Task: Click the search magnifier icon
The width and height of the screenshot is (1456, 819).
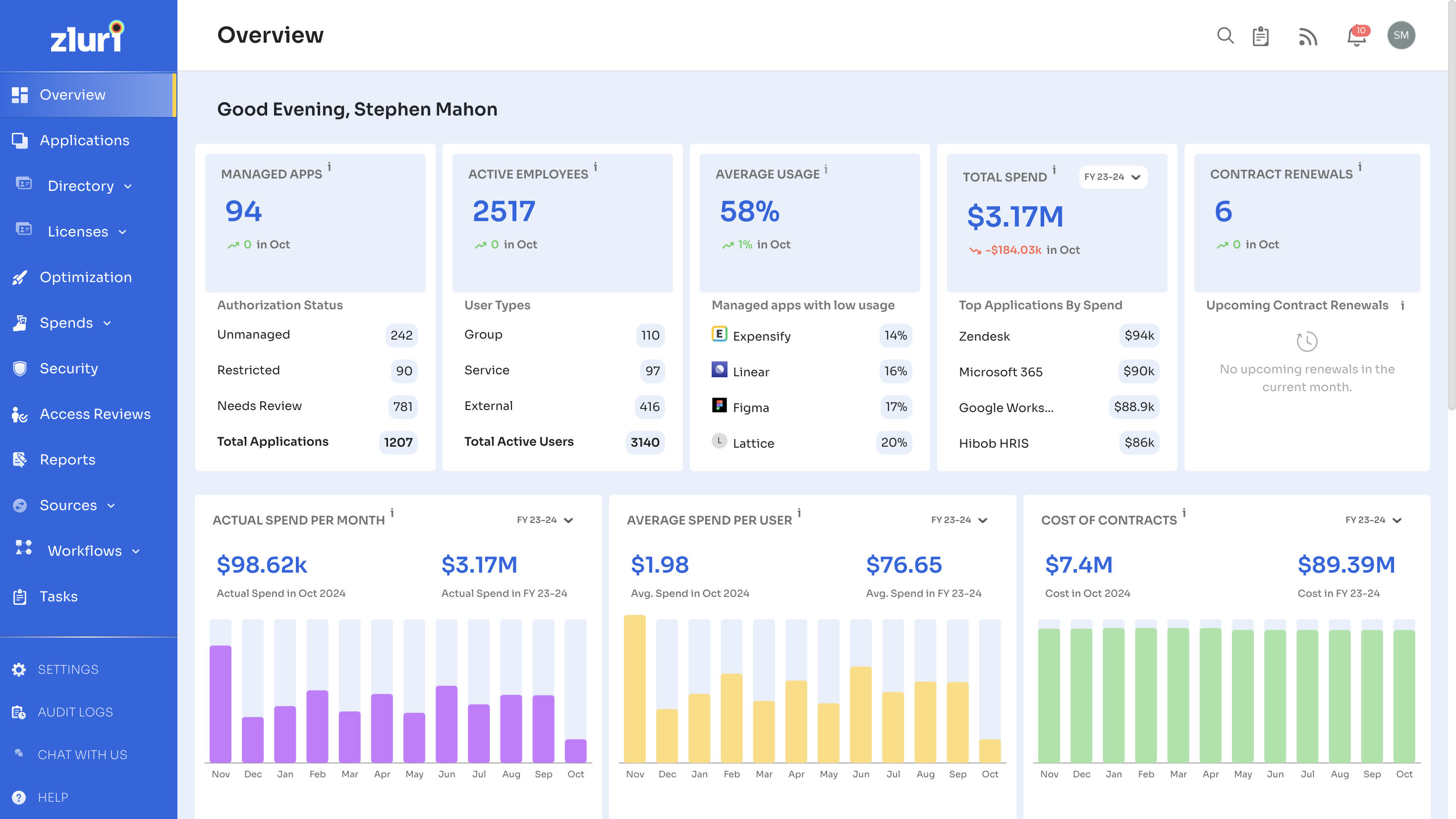Action: (x=1224, y=36)
